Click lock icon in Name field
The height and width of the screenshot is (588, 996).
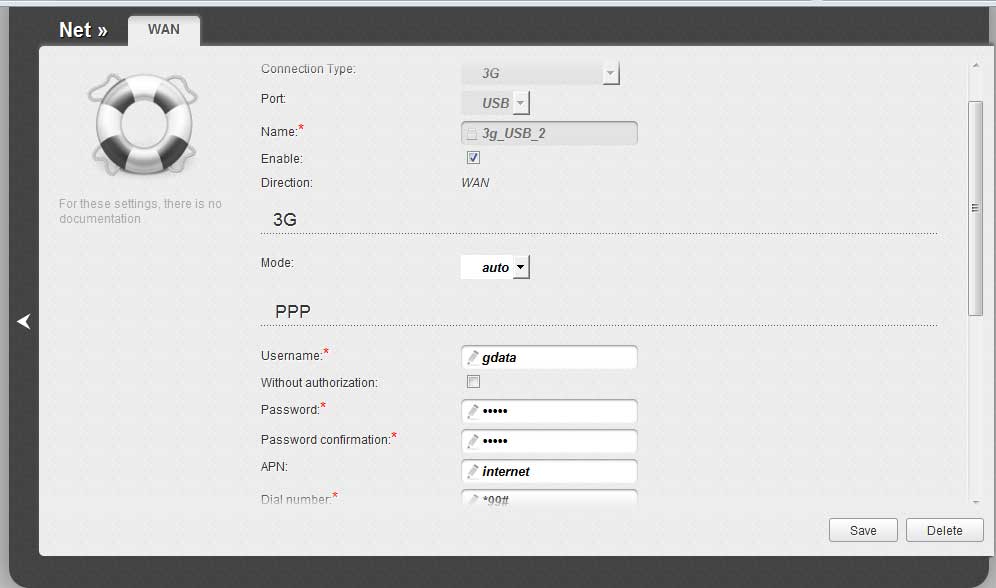click(x=471, y=133)
